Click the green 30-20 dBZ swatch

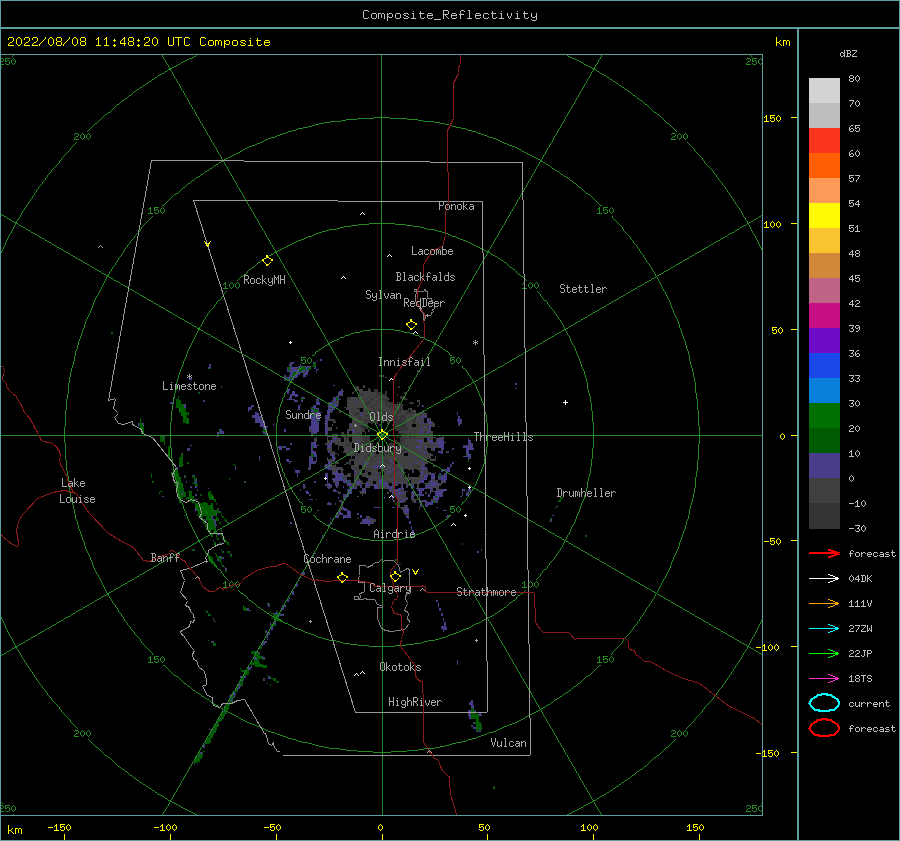[x=824, y=416]
